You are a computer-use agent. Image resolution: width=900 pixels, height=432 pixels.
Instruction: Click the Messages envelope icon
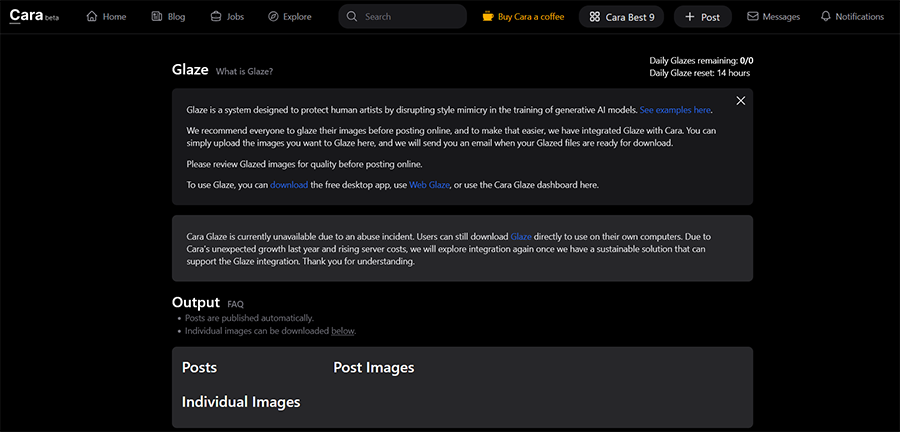[752, 17]
